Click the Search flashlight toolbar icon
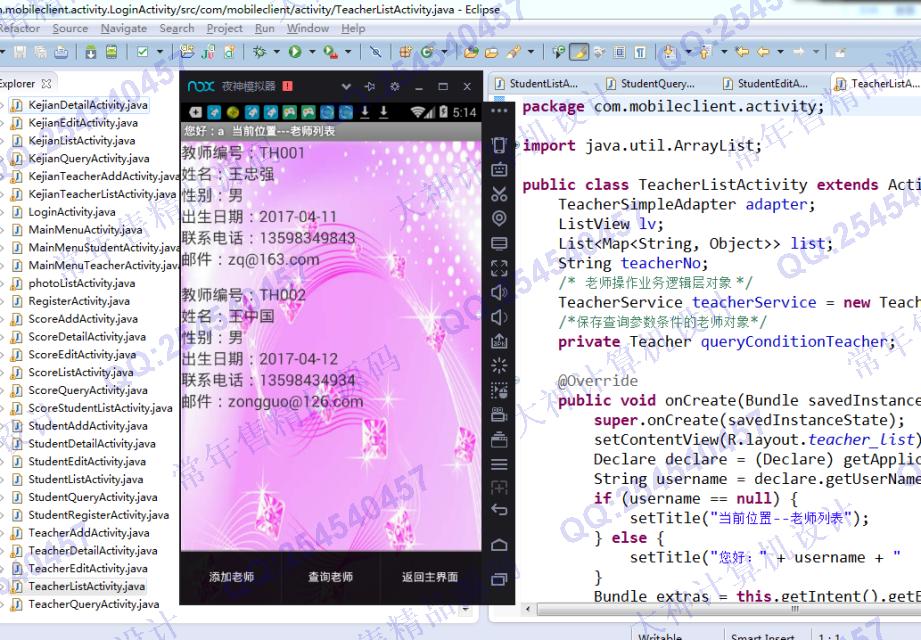 pos(513,52)
